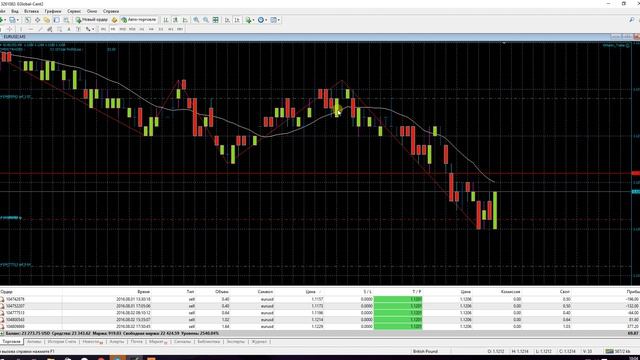The height and width of the screenshot is (360, 640).
Task: Select the Horizontal Line drawing tool
Action: pos(31,29)
